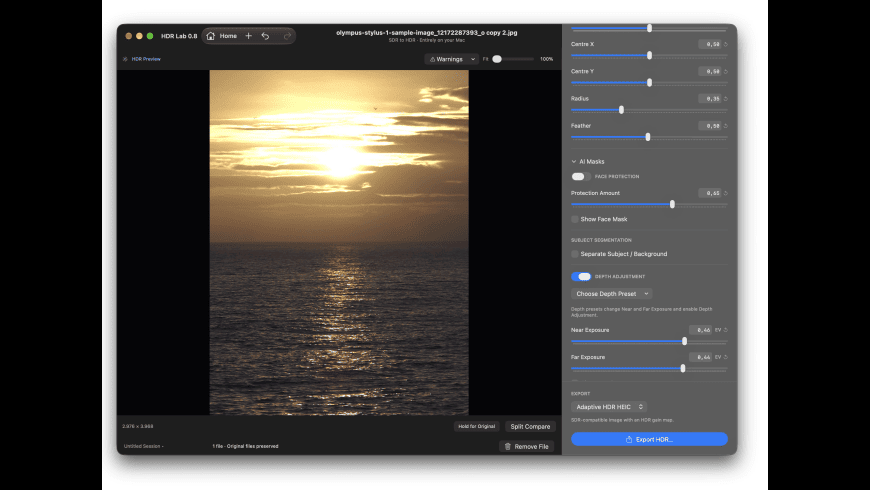Click the Centre Y slider
Image resolution: width=870 pixels, height=490 pixels.
tap(649, 83)
